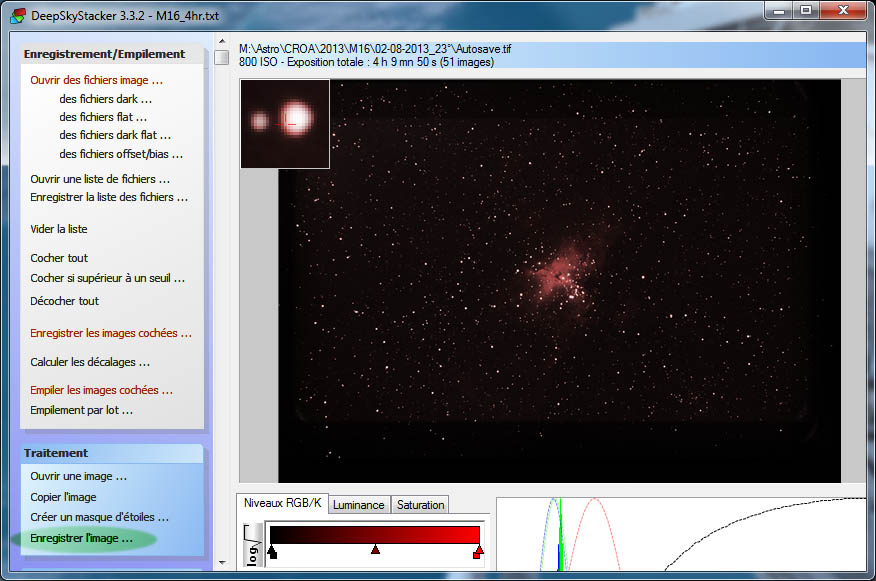Uncheck everything with Décocher tout
Image resolution: width=876 pixels, height=581 pixels.
pos(64,301)
